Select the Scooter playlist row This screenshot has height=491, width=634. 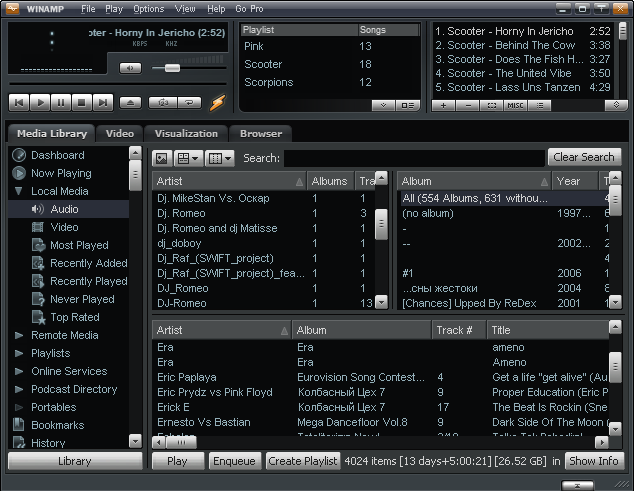(329, 64)
